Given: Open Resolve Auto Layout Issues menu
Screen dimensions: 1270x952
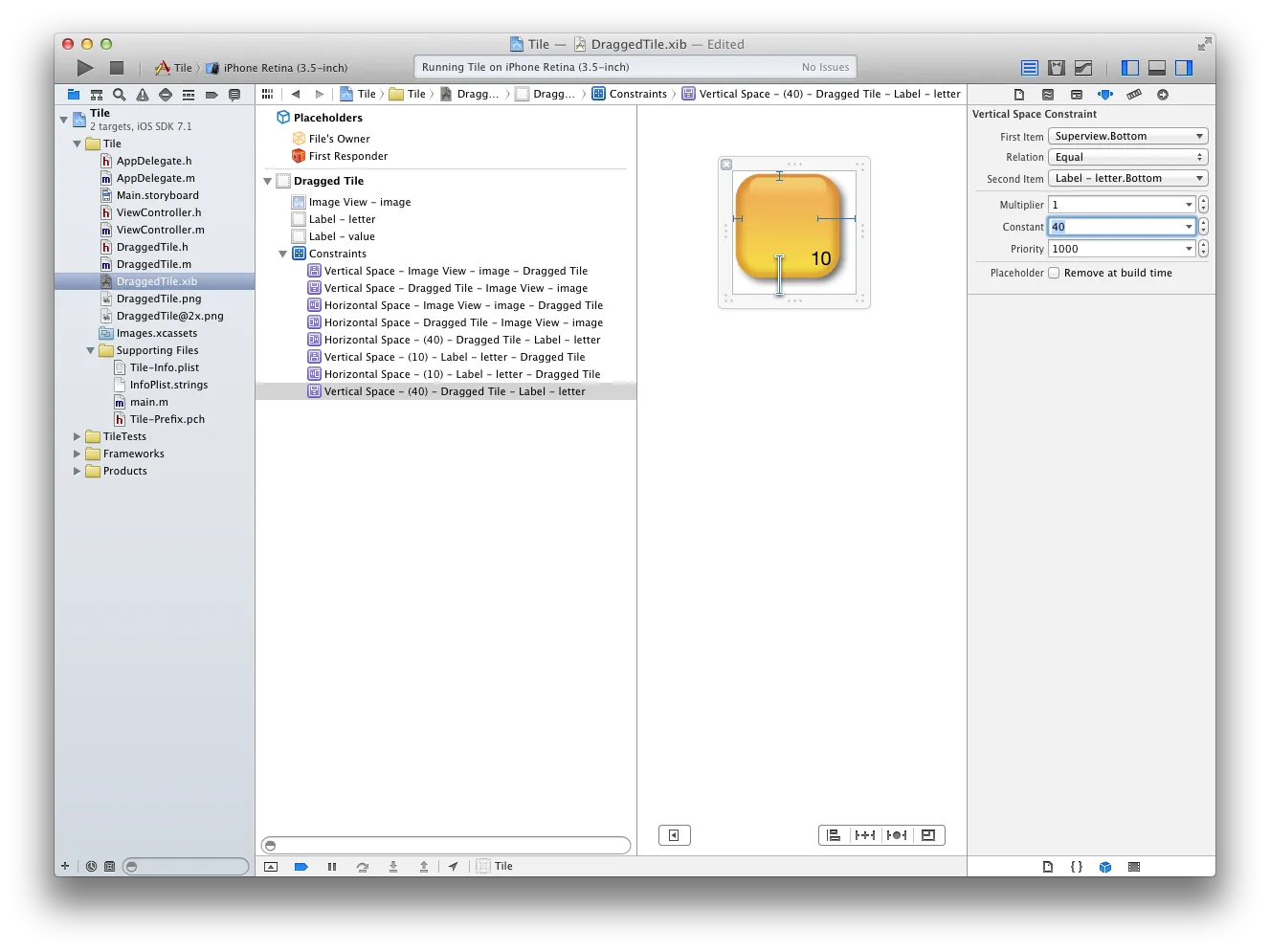Looking at the screenshot, I should point(897,835).
